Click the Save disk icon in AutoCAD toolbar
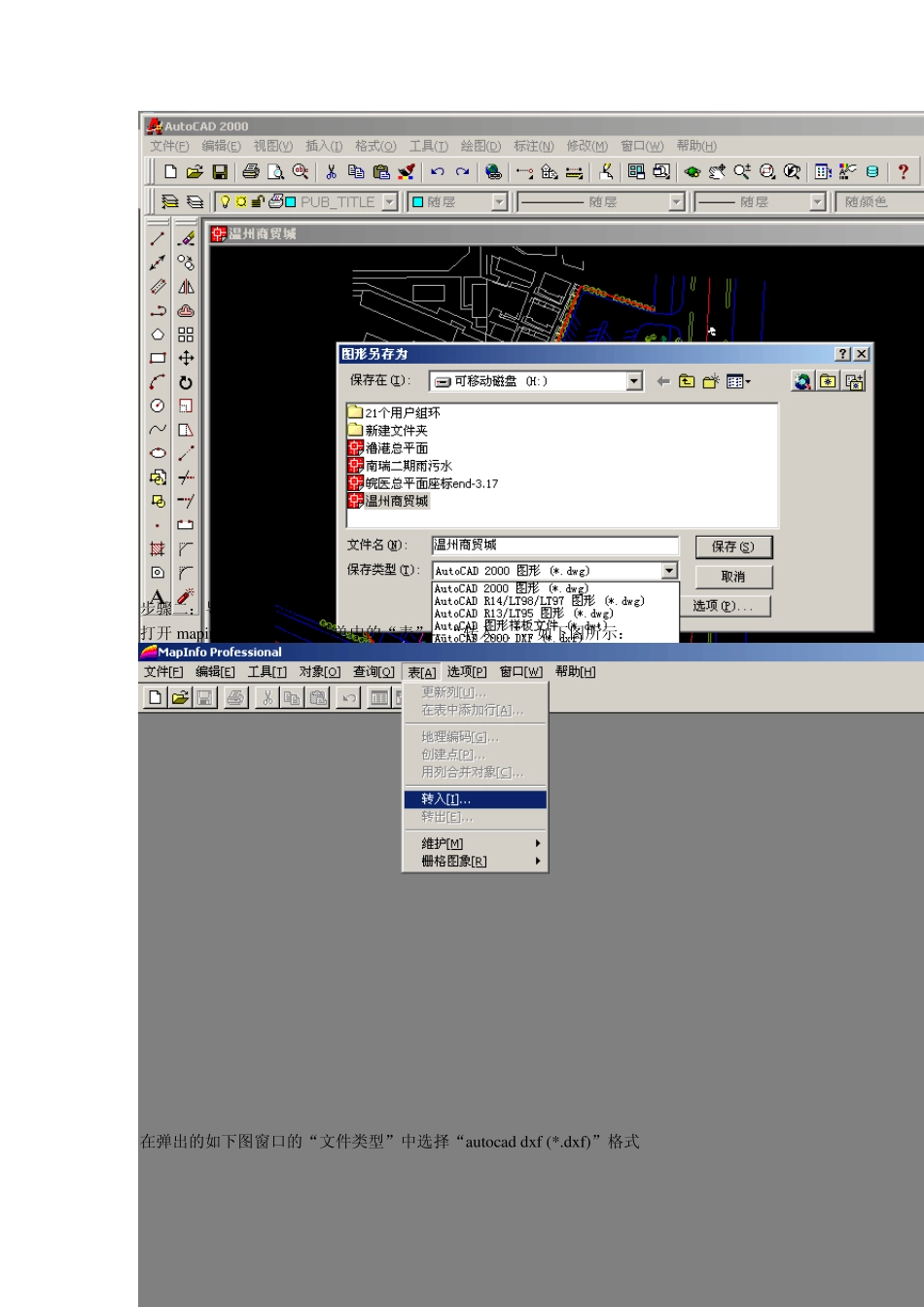The width and height of the screenshot is (924, 1307). point(221,172)
